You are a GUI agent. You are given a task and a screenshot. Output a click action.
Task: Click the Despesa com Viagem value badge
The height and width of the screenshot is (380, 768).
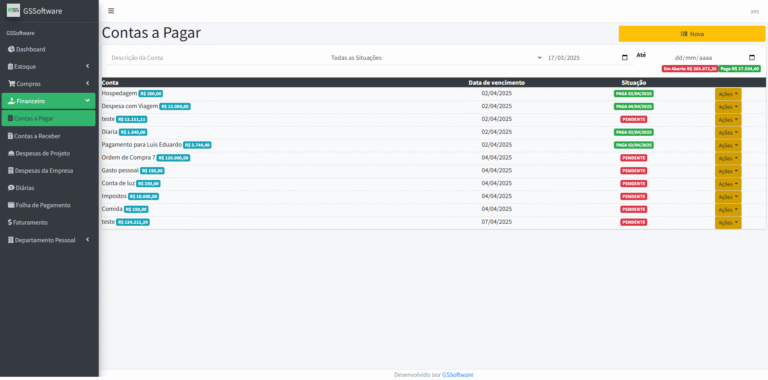click(175, 106)
